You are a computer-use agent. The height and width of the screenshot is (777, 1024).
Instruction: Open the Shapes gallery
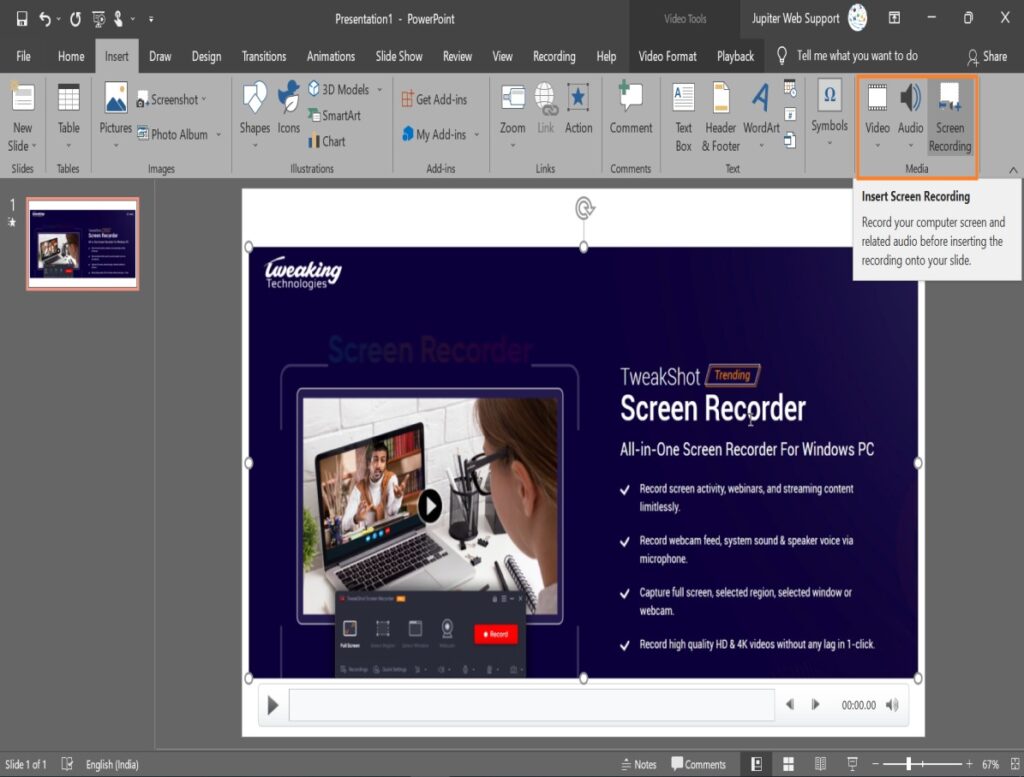point(255,114)
